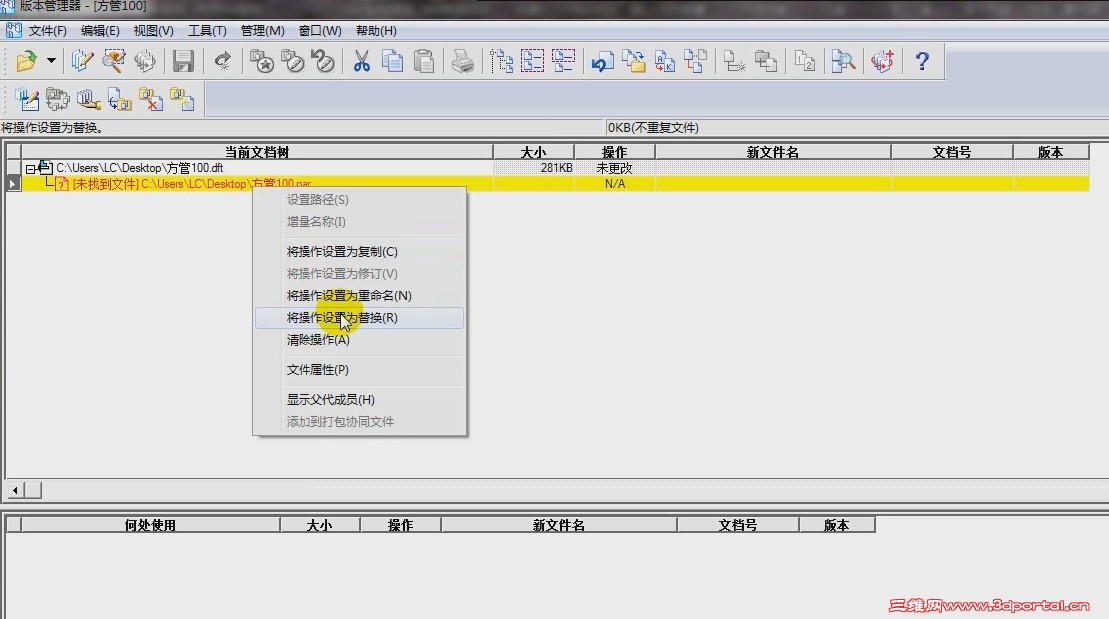Collapse the 方管100.dft tree node
Screen dimensions: 1109x619
pyautogui.click(x=30, y=169)
